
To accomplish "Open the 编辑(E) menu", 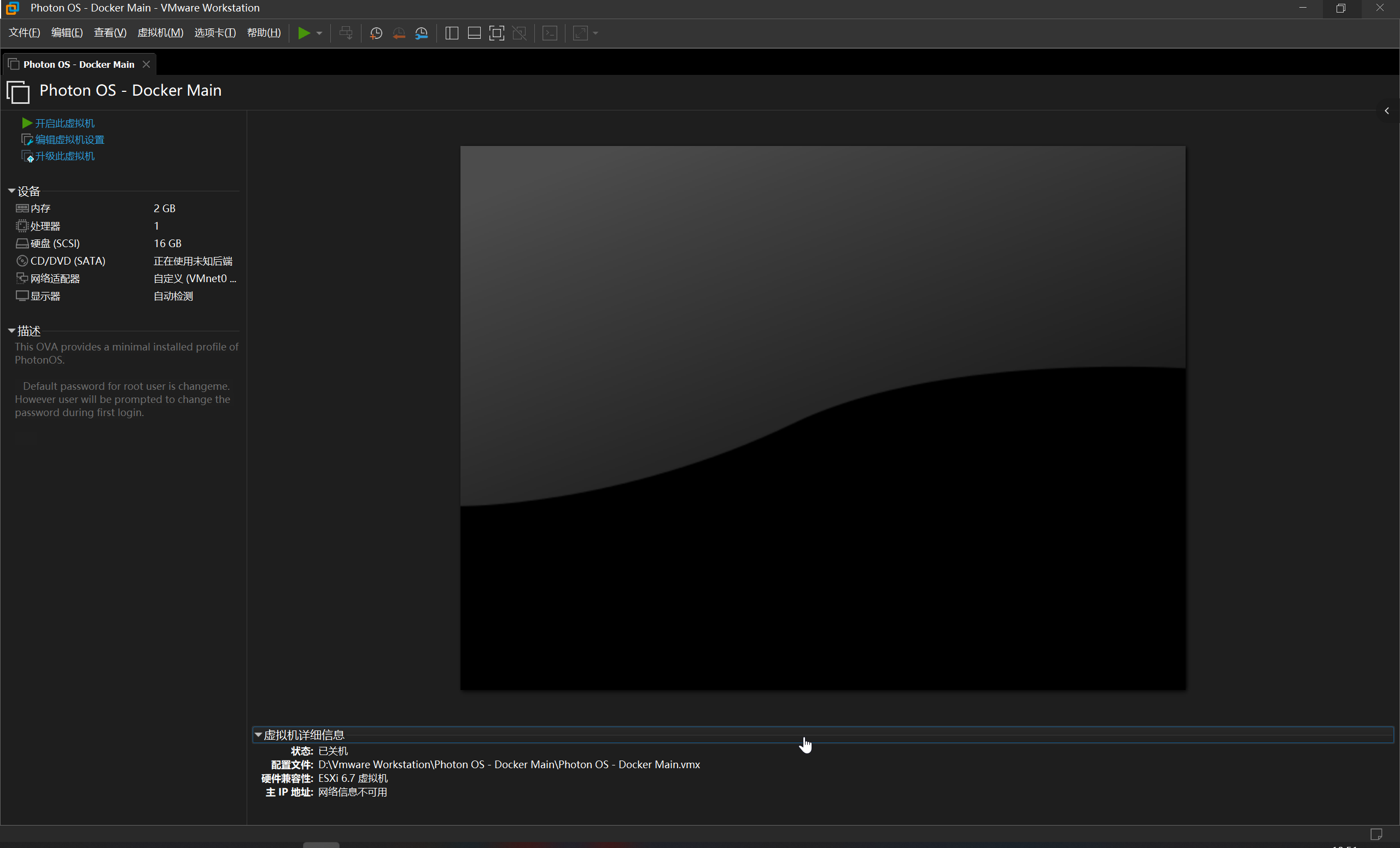I will [x=67, y=33].
